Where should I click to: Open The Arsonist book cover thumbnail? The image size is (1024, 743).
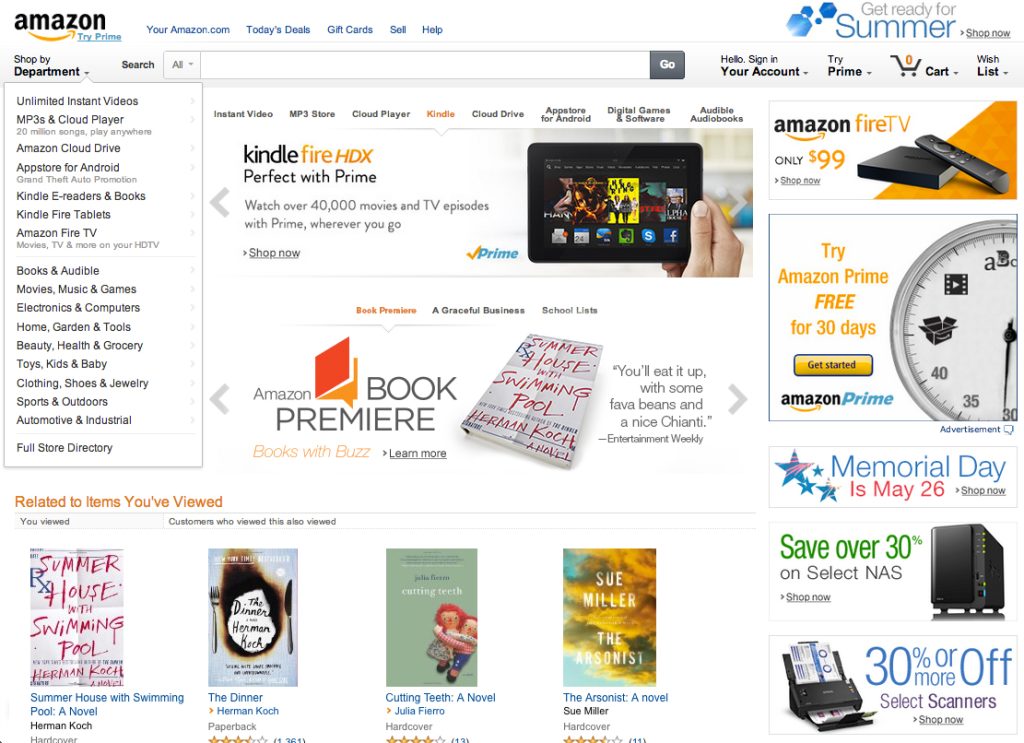click(x=609, y=617)
